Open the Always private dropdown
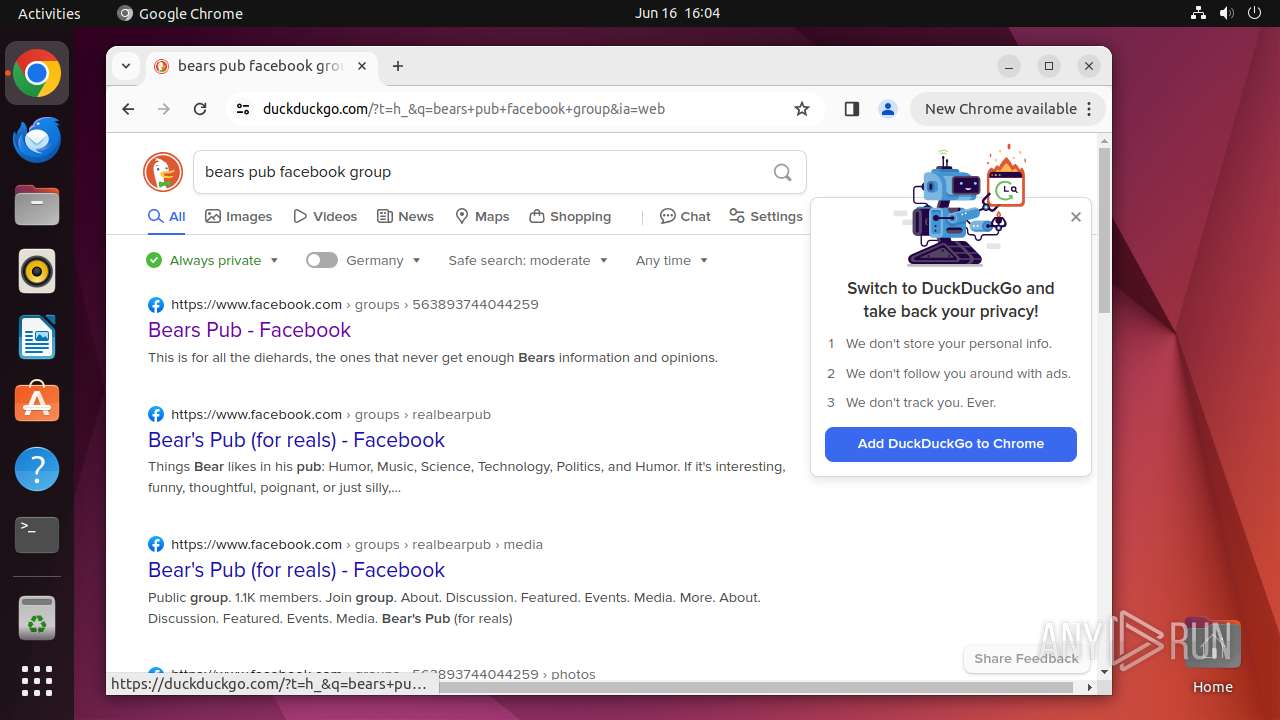The image size is (1280, 720). (212, 260)
